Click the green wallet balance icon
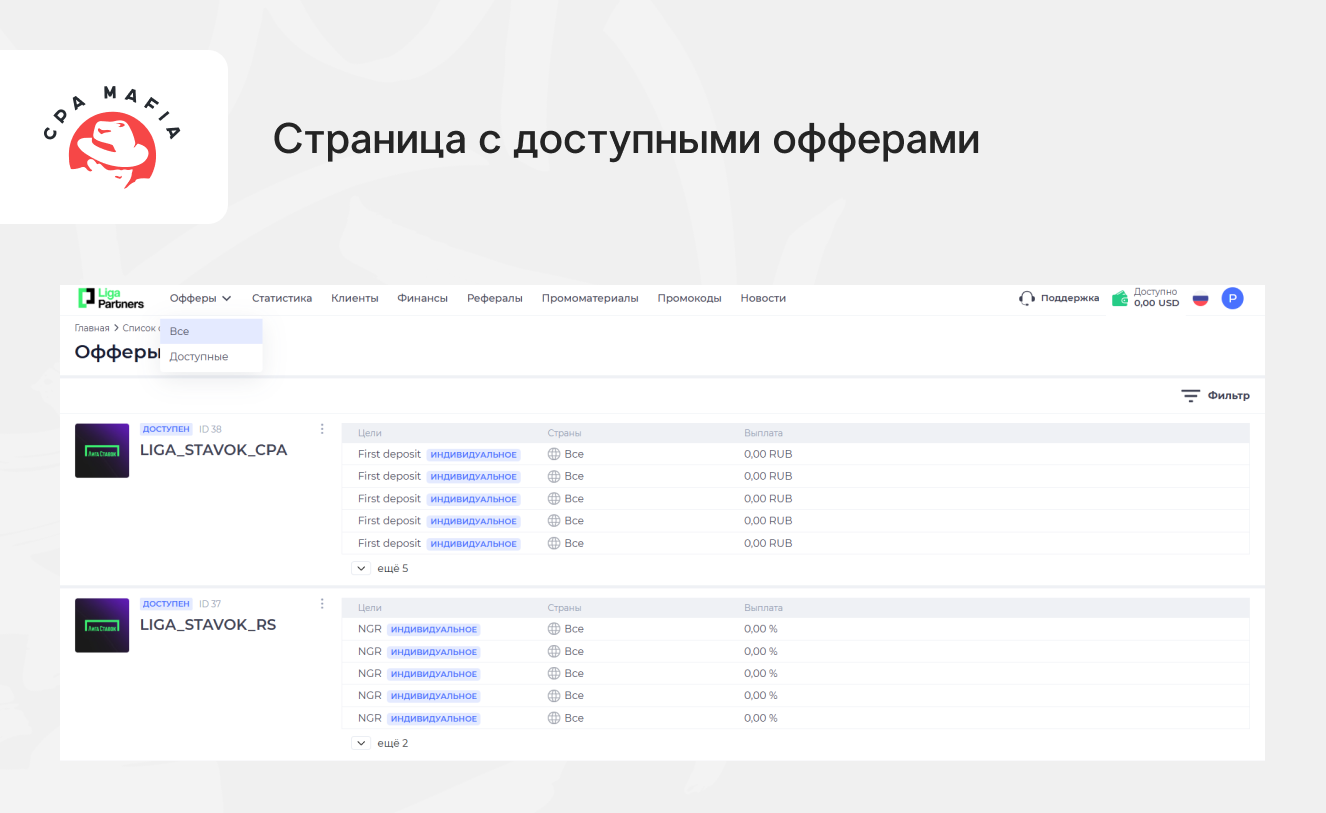 click(x=1120, y=298)
